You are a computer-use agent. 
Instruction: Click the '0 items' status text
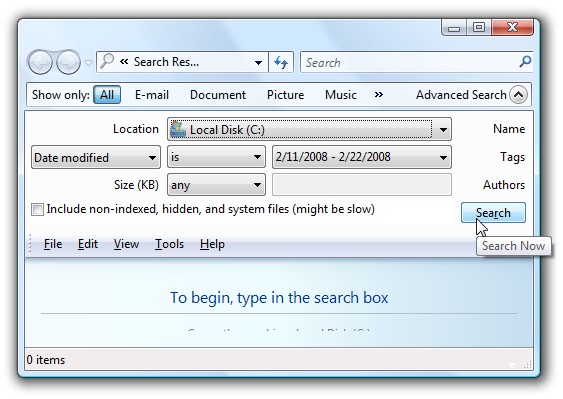pyautogui.click(x=46, y=360)
